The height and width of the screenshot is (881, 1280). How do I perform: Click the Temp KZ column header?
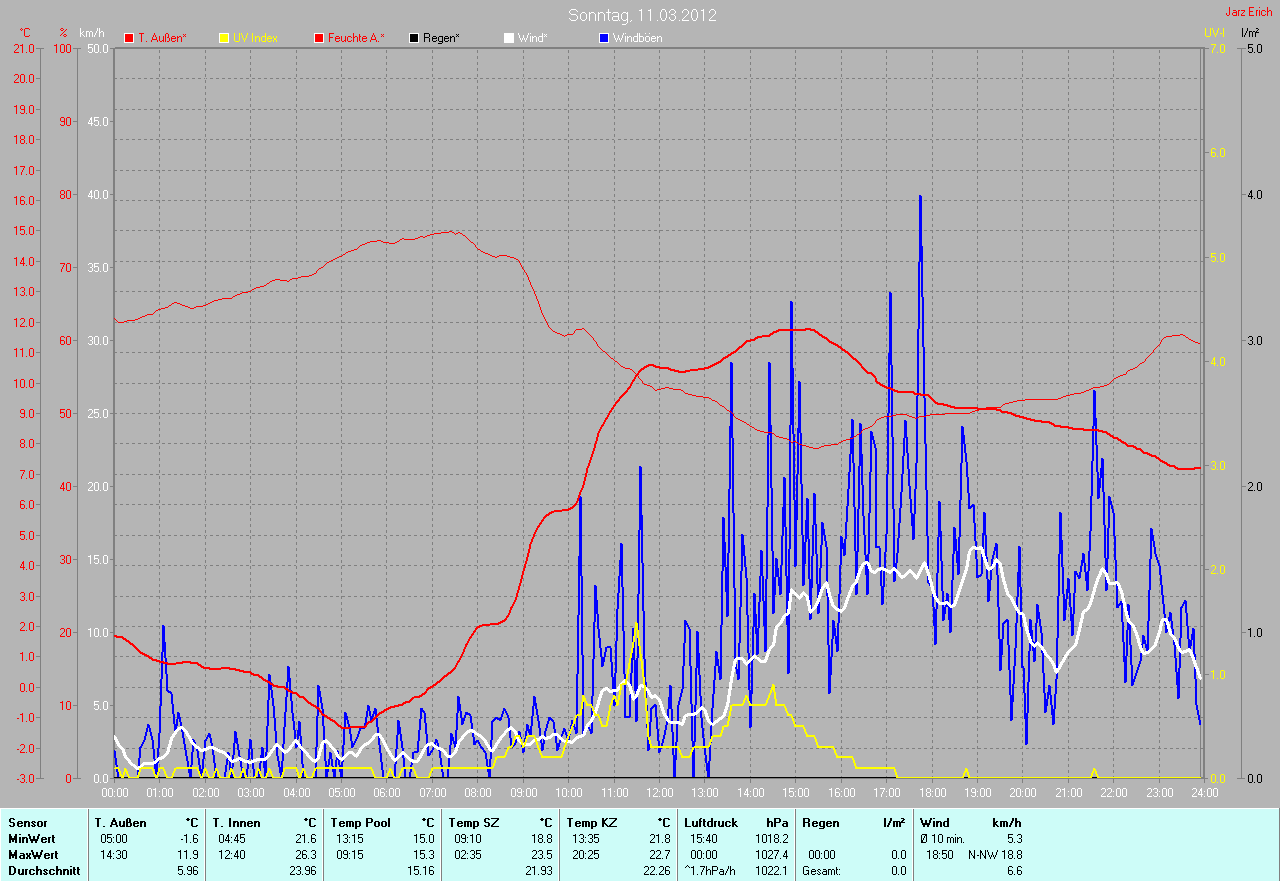click(x=590, y=822)
